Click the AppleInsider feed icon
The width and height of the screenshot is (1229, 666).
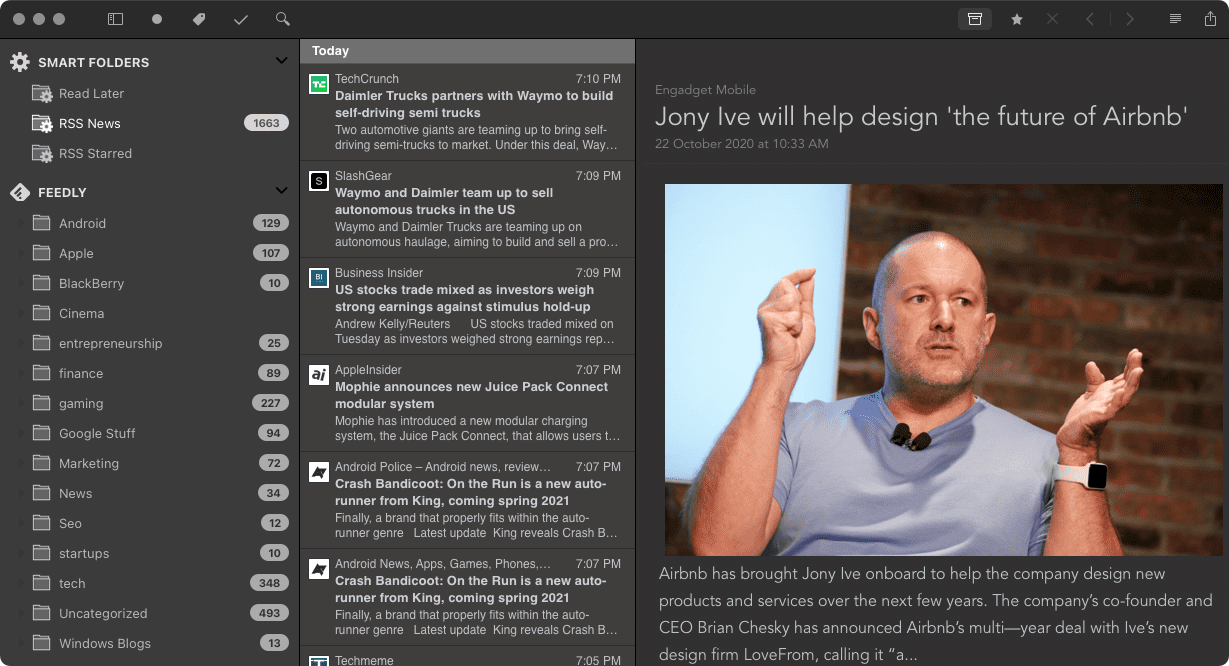point(319,375)
